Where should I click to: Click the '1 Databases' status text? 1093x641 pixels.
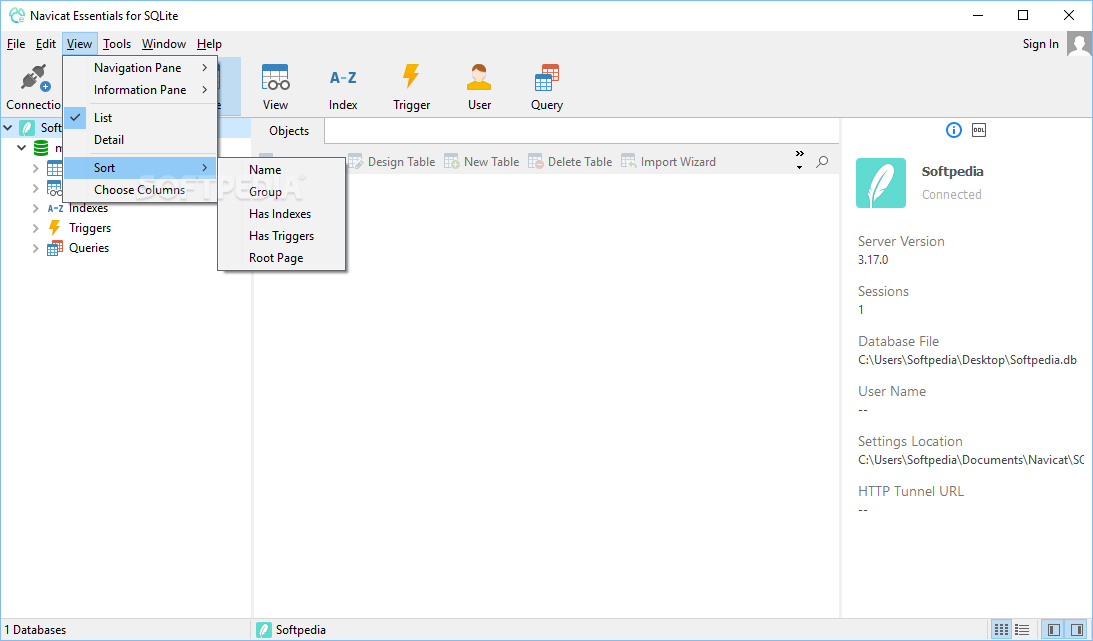click(35, 630)
